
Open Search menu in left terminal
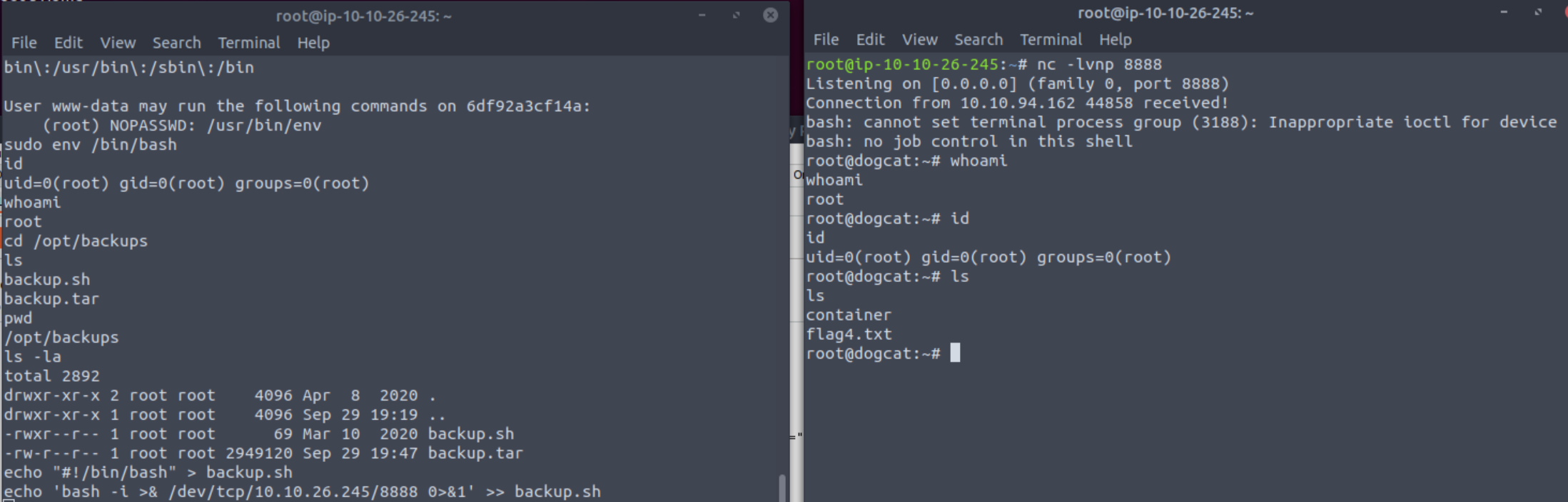coord(176,43)
